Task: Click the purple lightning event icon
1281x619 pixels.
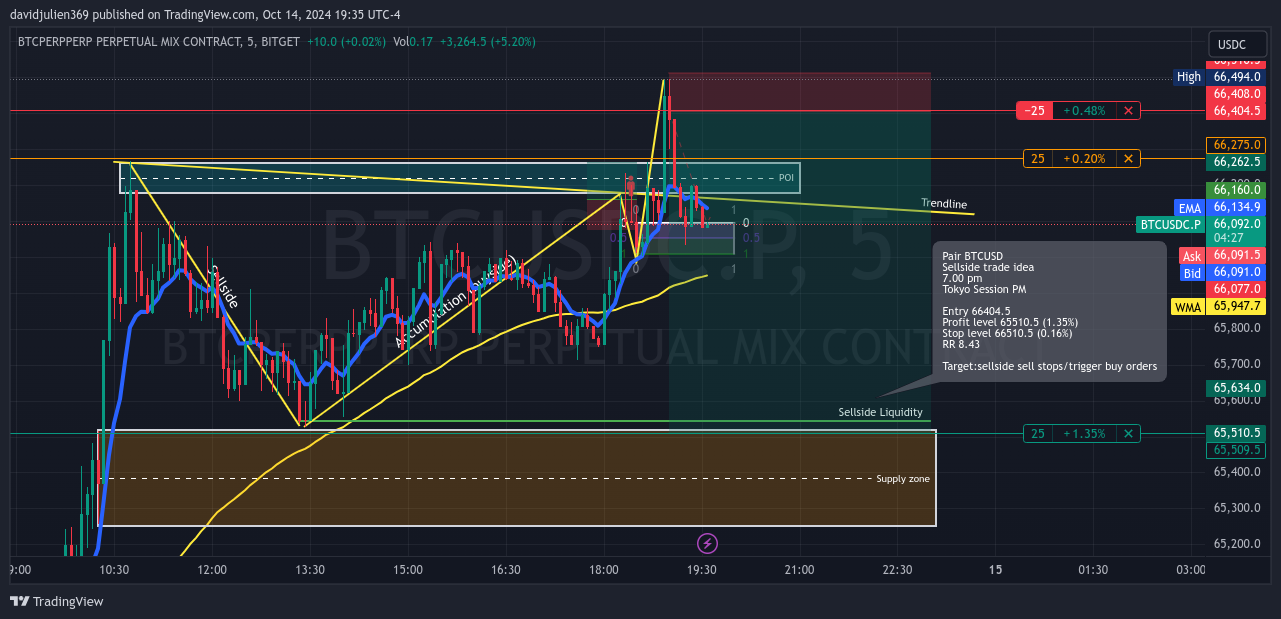Action: [x=707, y=544]
